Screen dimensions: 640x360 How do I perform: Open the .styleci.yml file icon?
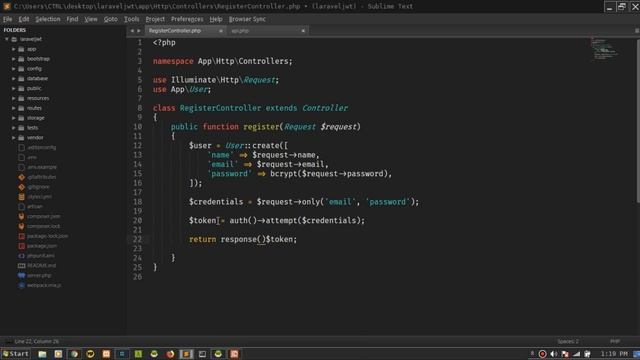22,197
